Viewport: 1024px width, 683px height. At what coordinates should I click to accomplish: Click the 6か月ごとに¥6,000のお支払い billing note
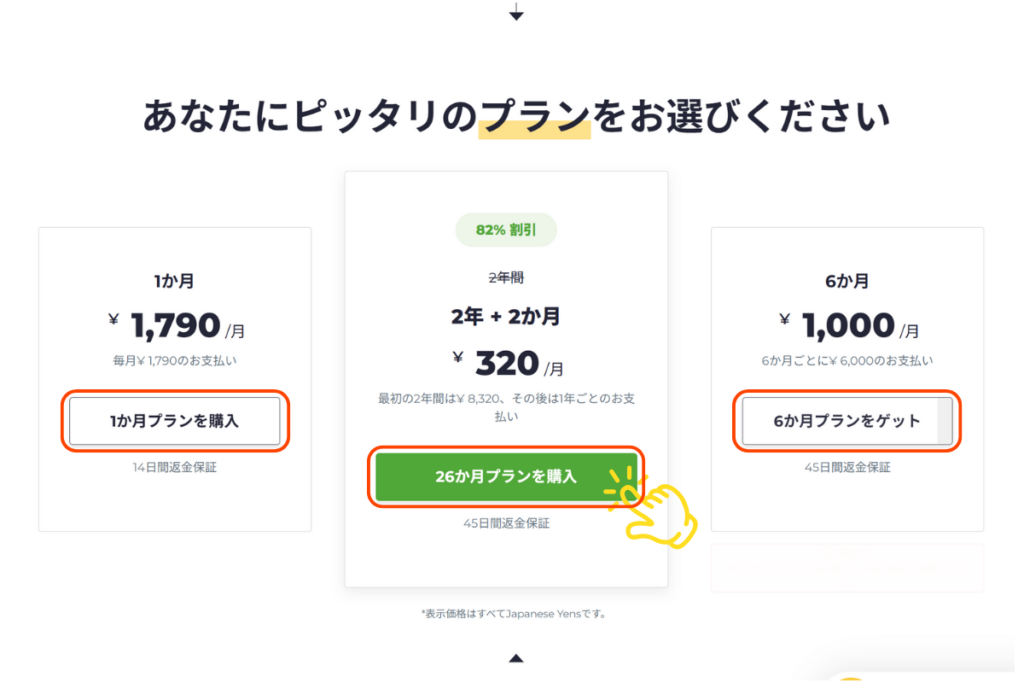[847, 360]
